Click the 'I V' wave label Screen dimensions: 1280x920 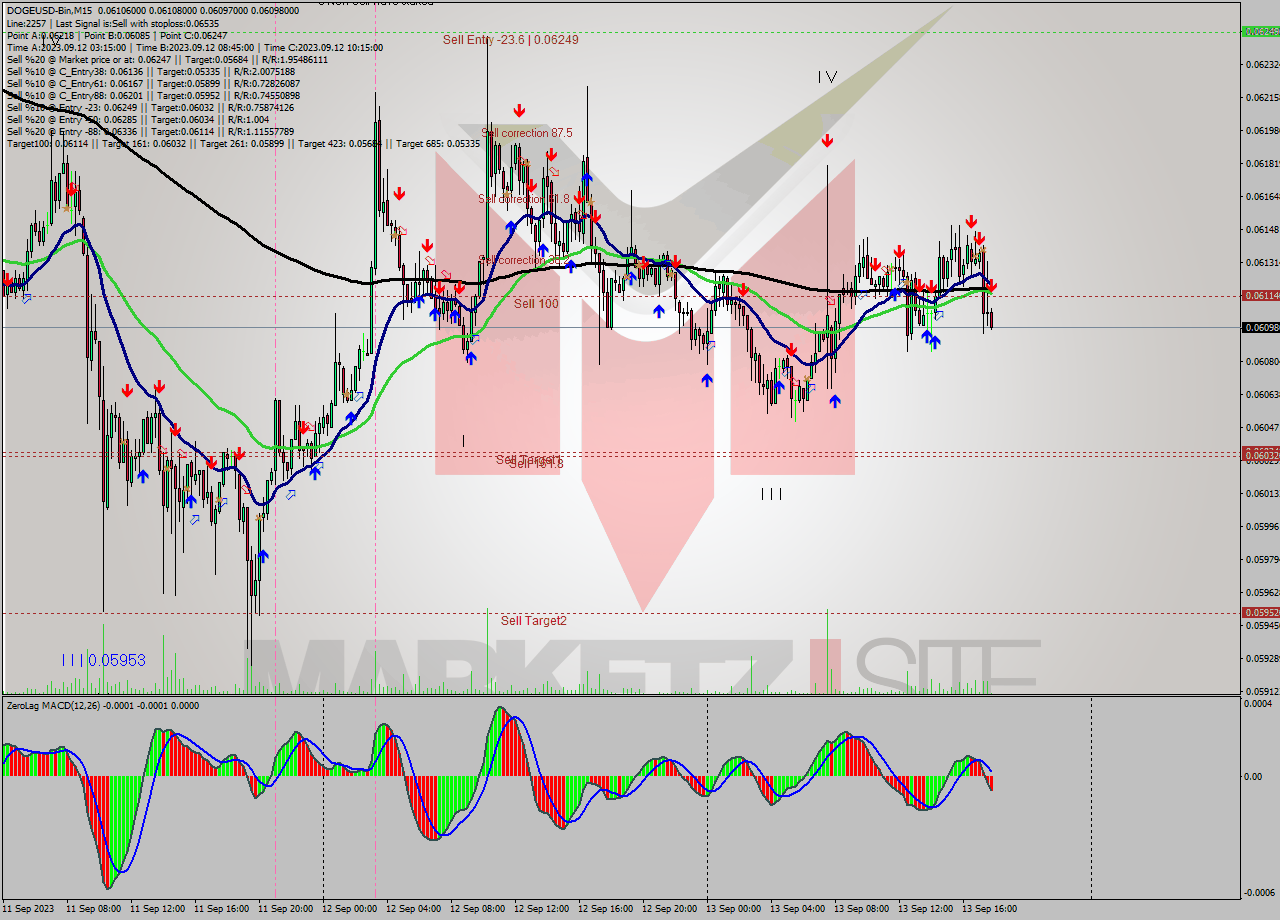coord(827,76)
